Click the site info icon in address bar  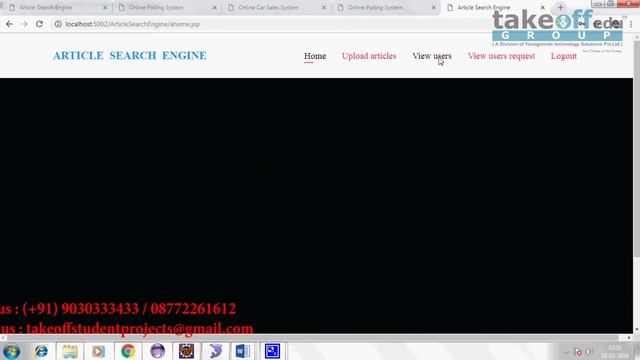58,24
